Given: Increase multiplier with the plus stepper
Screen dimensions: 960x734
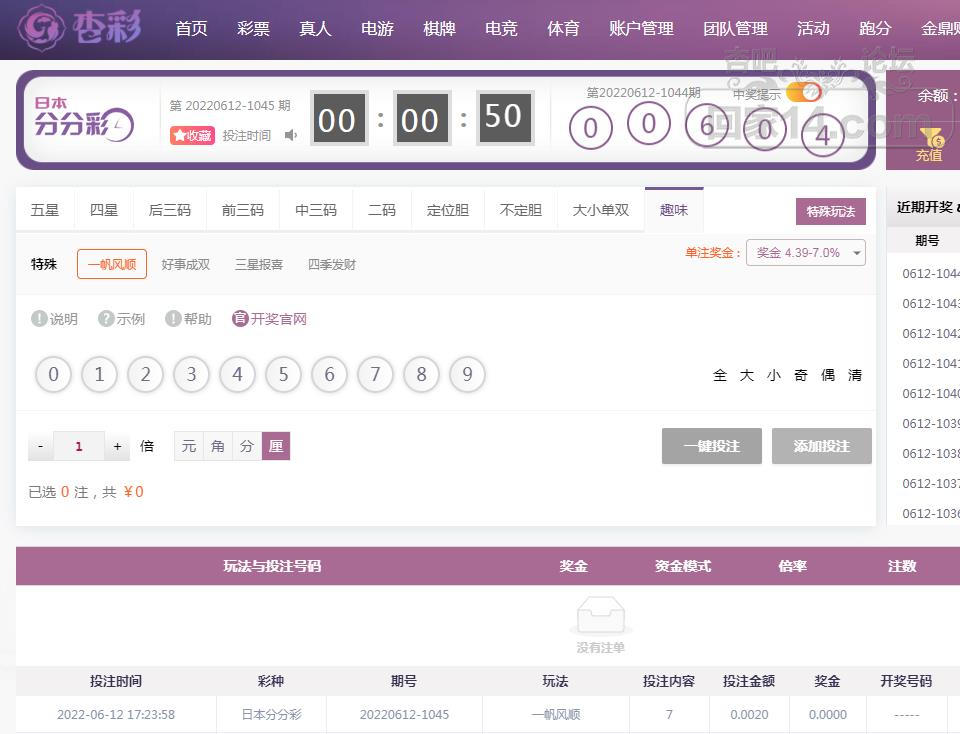Looking at the screenshot, I should 117,446.
